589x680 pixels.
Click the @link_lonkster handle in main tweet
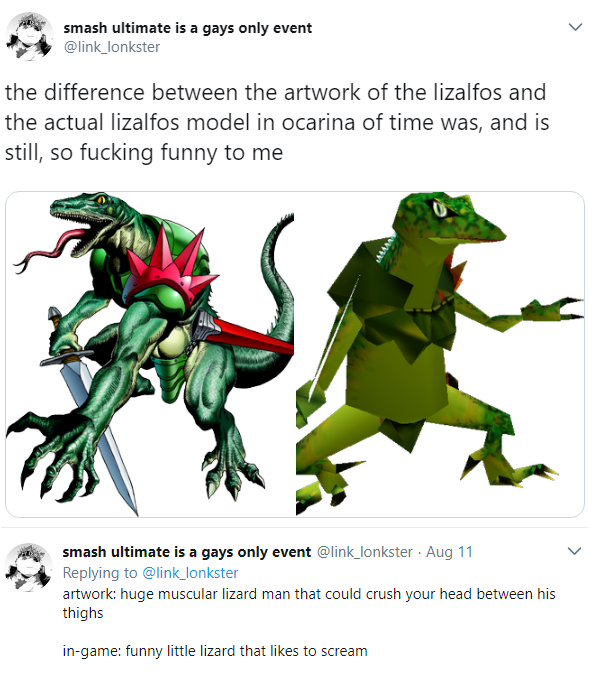112,47
